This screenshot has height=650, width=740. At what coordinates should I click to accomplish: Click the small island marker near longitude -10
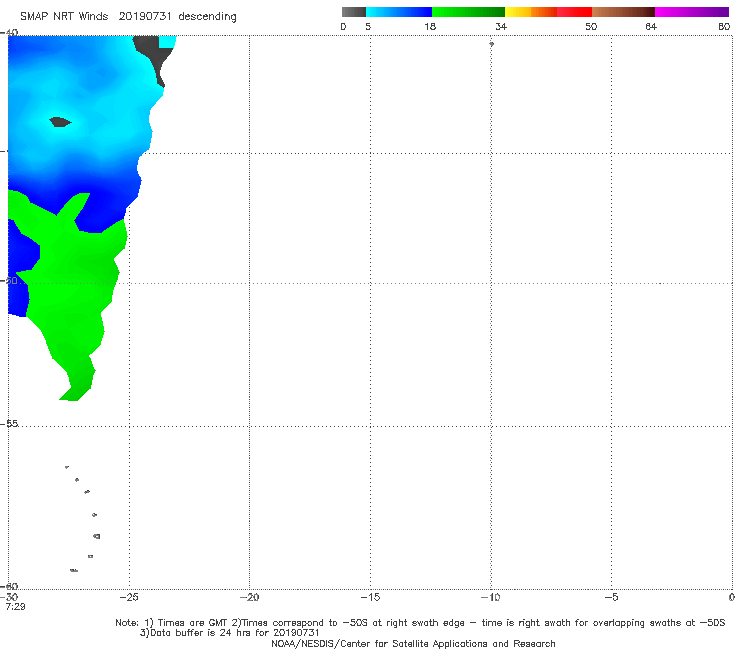[x=491, y=44]
